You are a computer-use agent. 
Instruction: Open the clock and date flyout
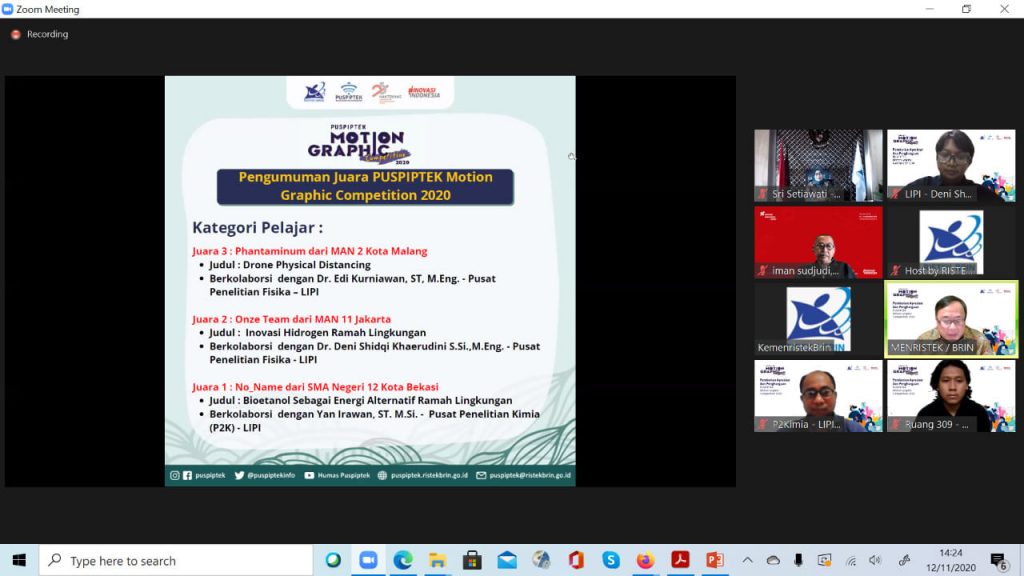[950, 560]
